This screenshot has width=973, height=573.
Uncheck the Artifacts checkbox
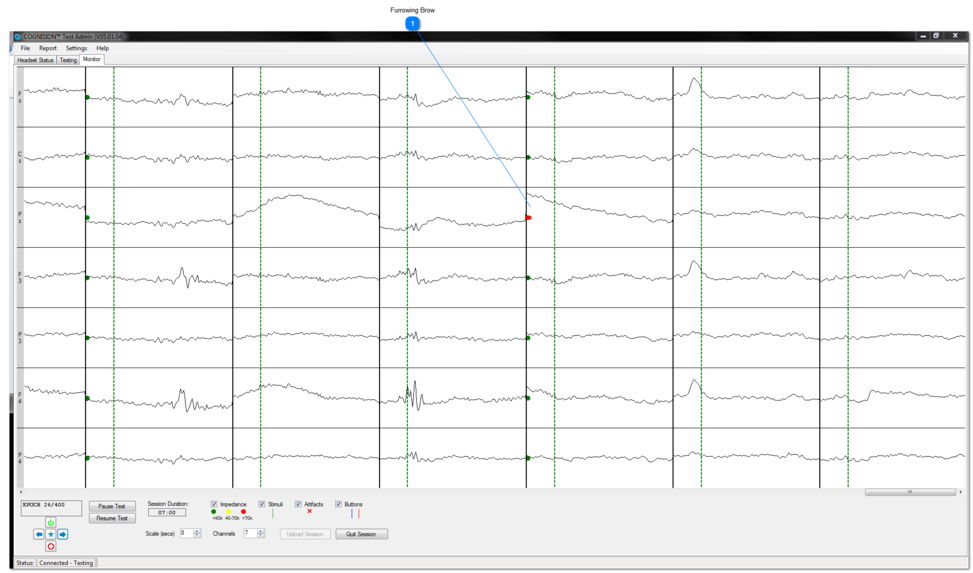click(x=298, y=504)
